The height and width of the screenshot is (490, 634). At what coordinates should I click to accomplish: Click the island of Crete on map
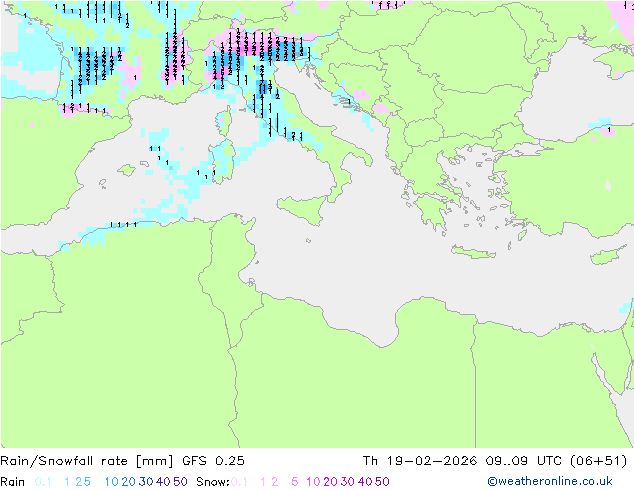coord(473,252)
